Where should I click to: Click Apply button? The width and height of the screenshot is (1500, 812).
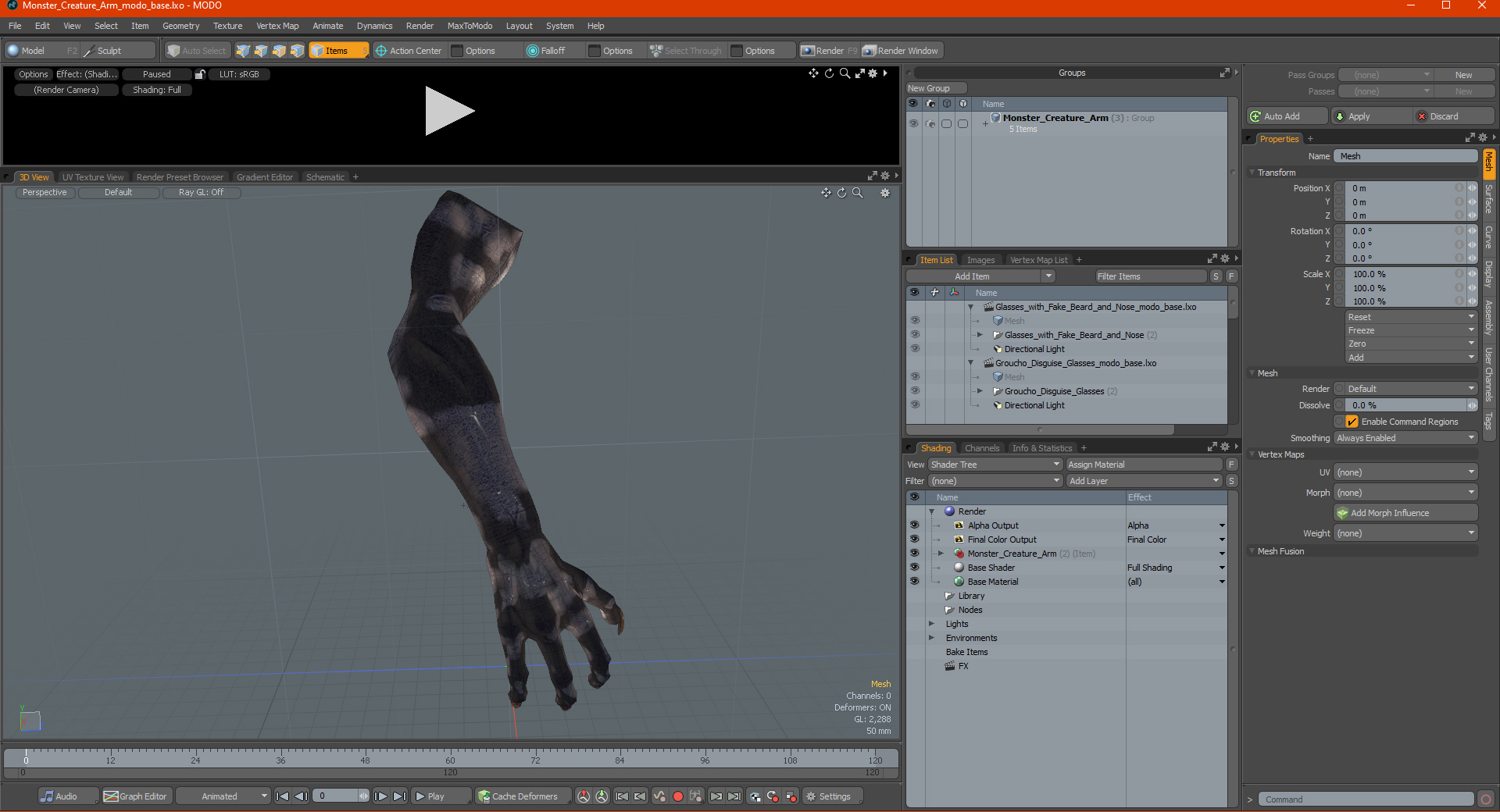point(1371,116)
